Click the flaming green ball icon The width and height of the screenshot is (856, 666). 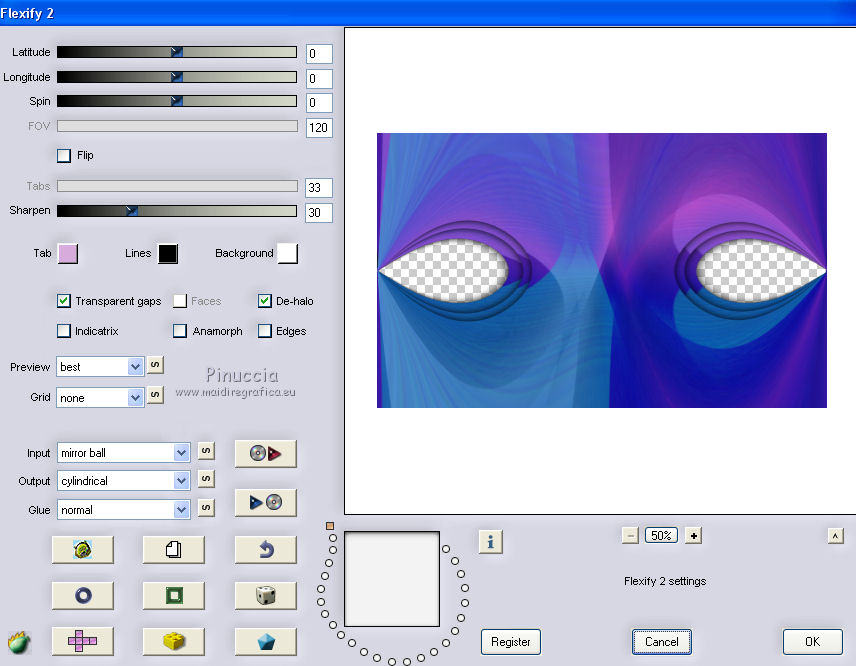click(20, 642)
